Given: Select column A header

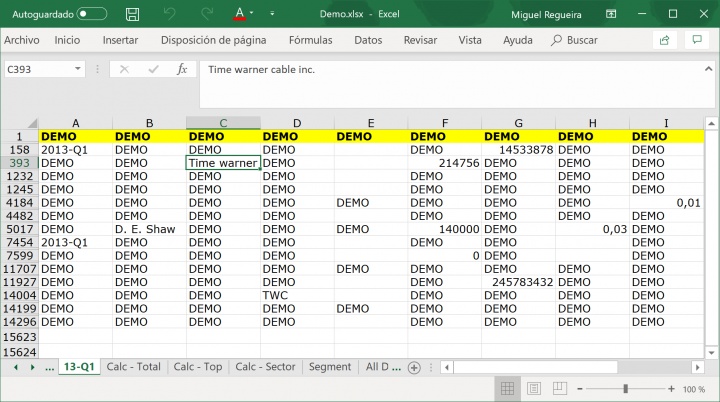Looking at the screenshot, I should [76, 123].
